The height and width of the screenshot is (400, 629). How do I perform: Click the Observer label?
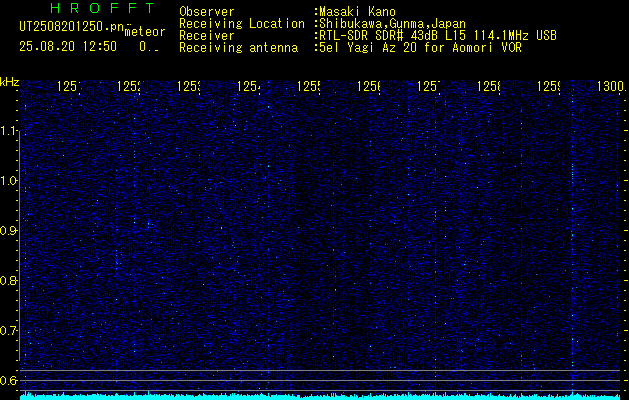[207, 12]
